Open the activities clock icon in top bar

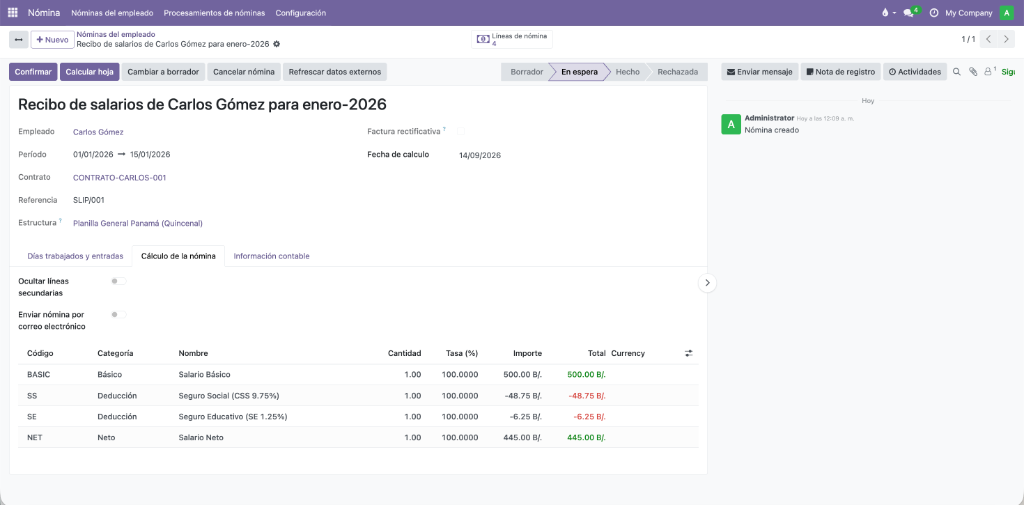click(x=934, y=12)
